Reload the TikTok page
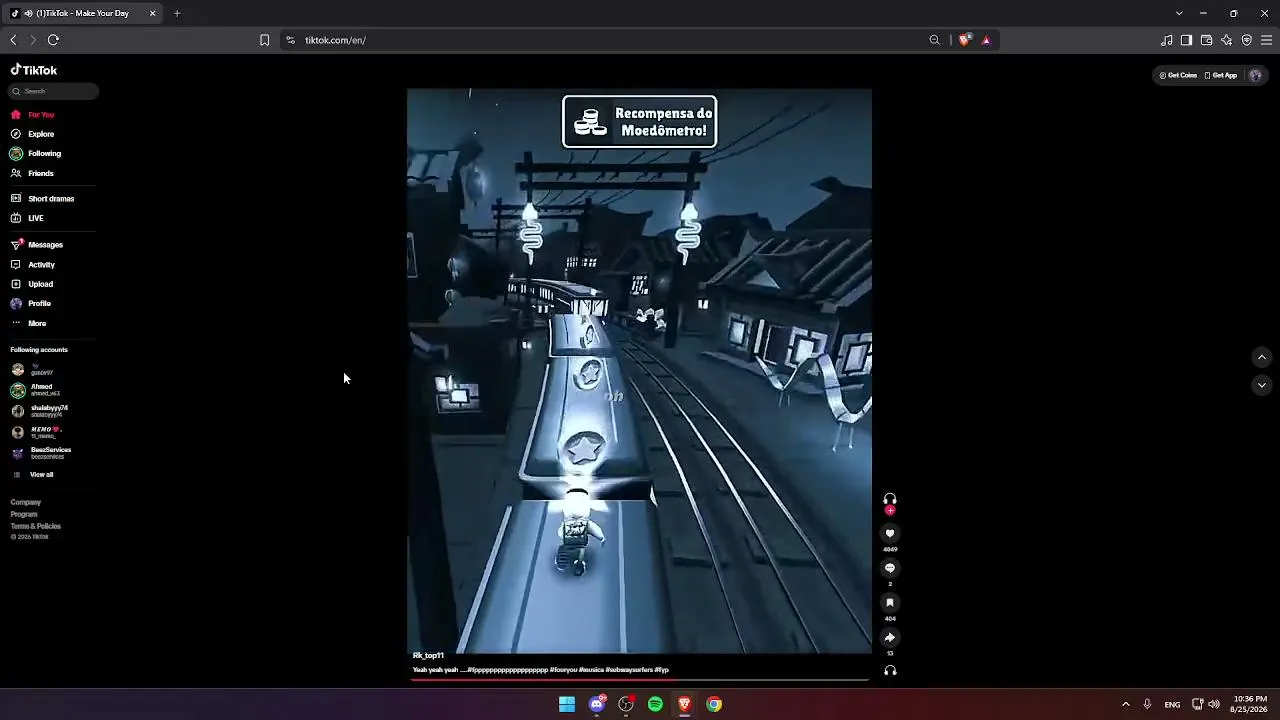The width and height of the screenshot is (1280, 720). pos(53,40)
